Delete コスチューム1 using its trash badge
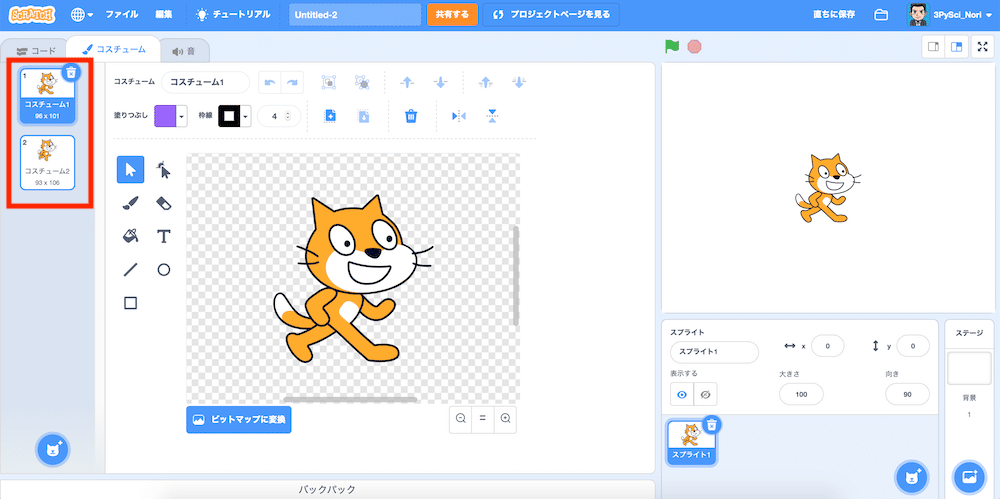 tap(71, 72)
